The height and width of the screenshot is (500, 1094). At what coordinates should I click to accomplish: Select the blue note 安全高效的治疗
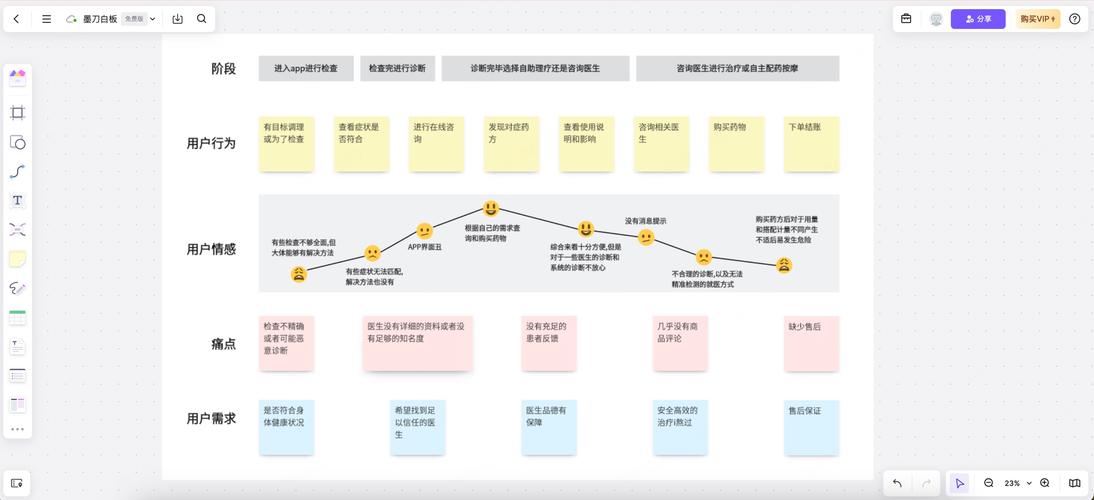coord(680,427)
